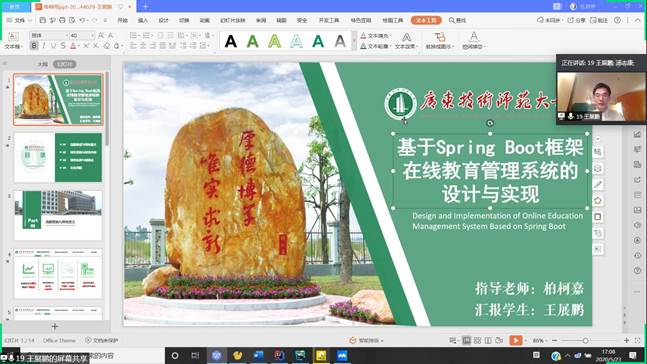Screen dimensions: 647x364
Task: Click the zoom slider handle
Action: point(585,340)
